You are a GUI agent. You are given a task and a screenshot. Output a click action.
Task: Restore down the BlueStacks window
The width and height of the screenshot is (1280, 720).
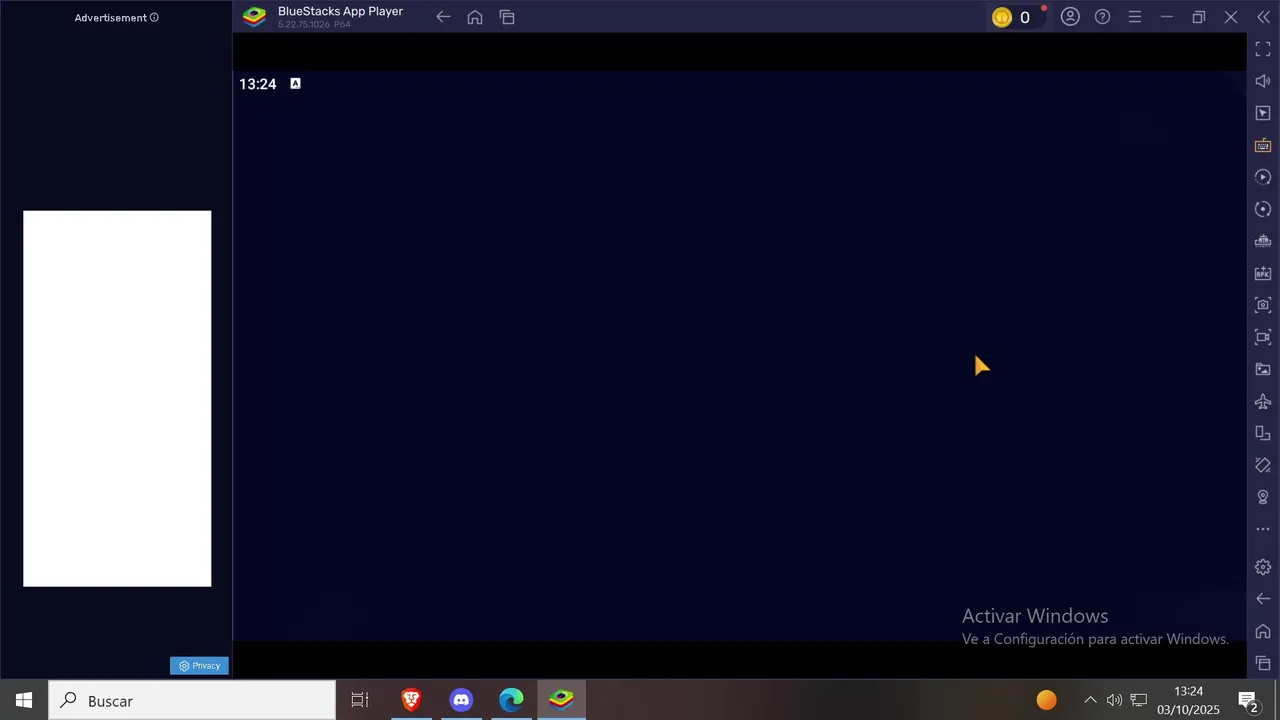(1198, 17)
